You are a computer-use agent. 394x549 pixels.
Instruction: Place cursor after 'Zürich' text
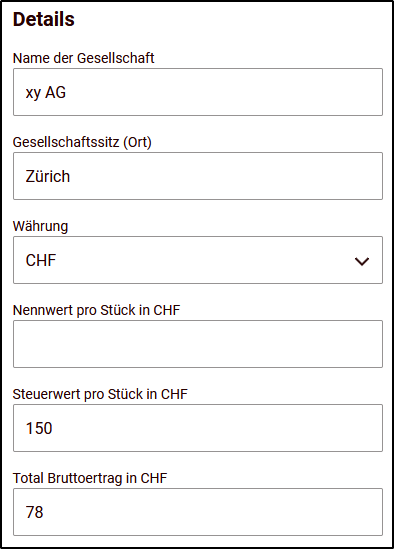pyautogui.click(x=71, y=176)
